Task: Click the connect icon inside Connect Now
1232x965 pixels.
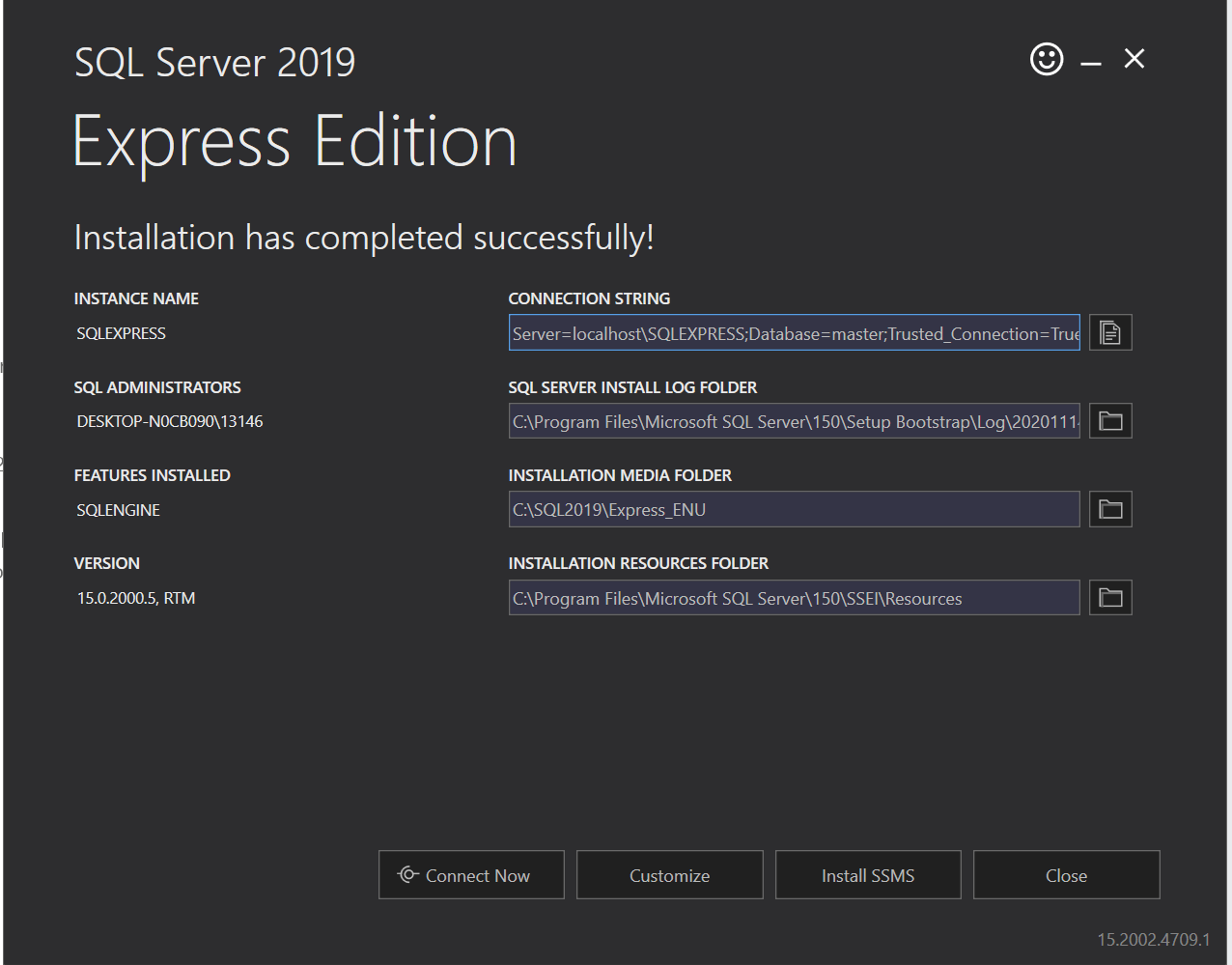Action: [407, 875]
